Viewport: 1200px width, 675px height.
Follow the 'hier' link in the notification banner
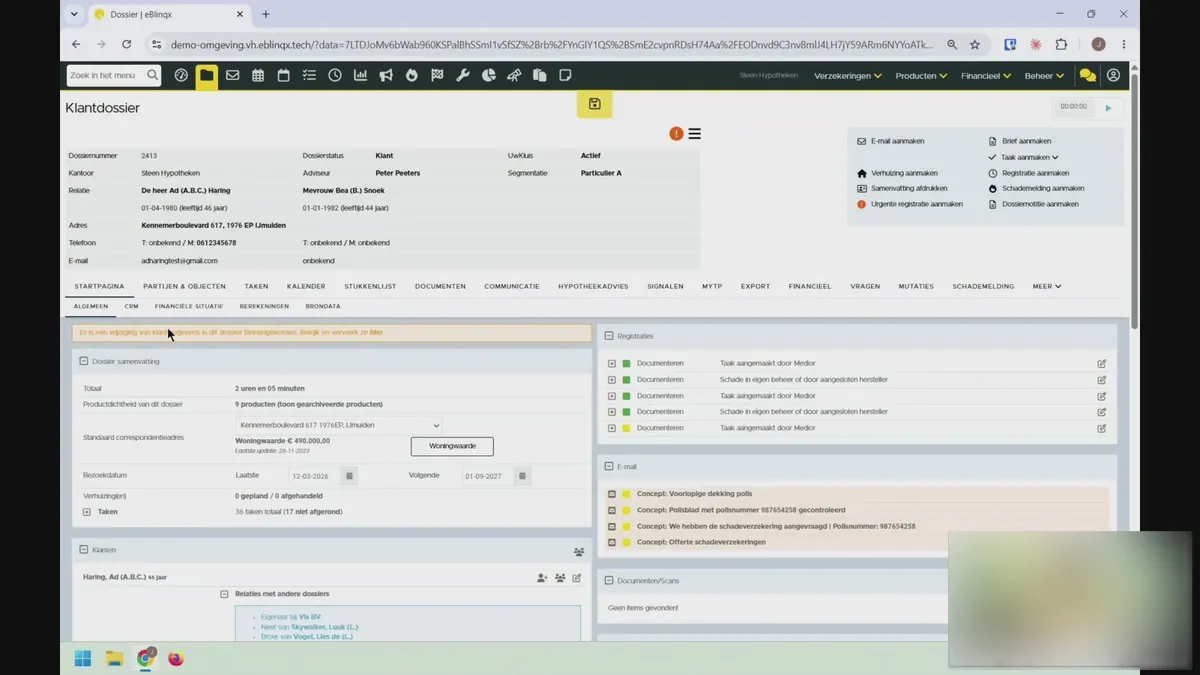click(376, 332)
